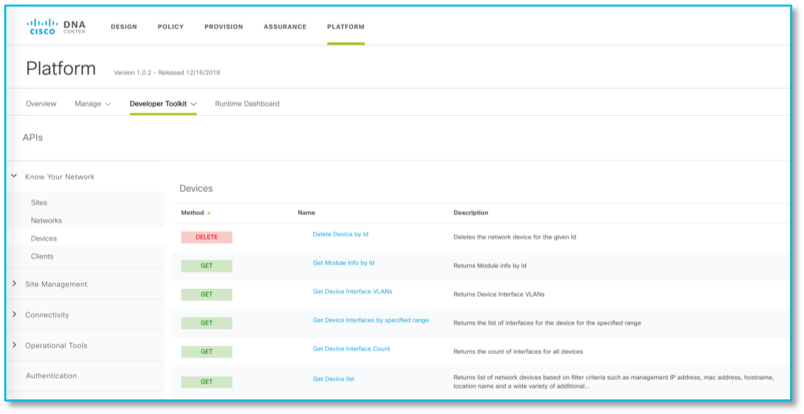
Task: Click the Operational Tools label
Action: (x=56, y=346)
